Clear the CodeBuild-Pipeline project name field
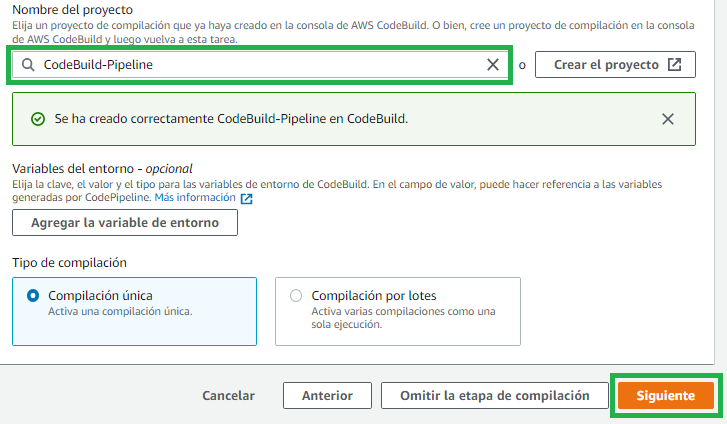The width and height of the screenshot is (727, 424). point(493,64)
